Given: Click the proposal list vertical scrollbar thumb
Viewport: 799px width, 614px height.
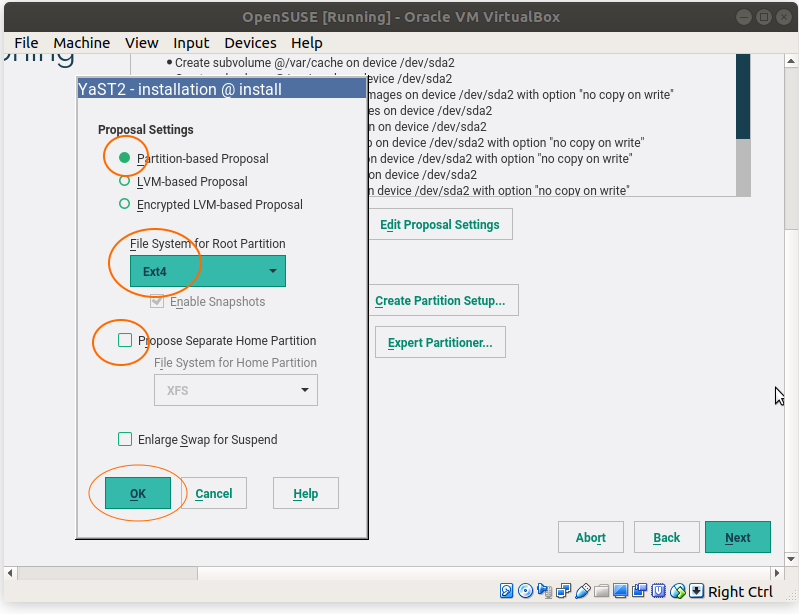Looking at the screenshot, I should (x=743, y=96).
